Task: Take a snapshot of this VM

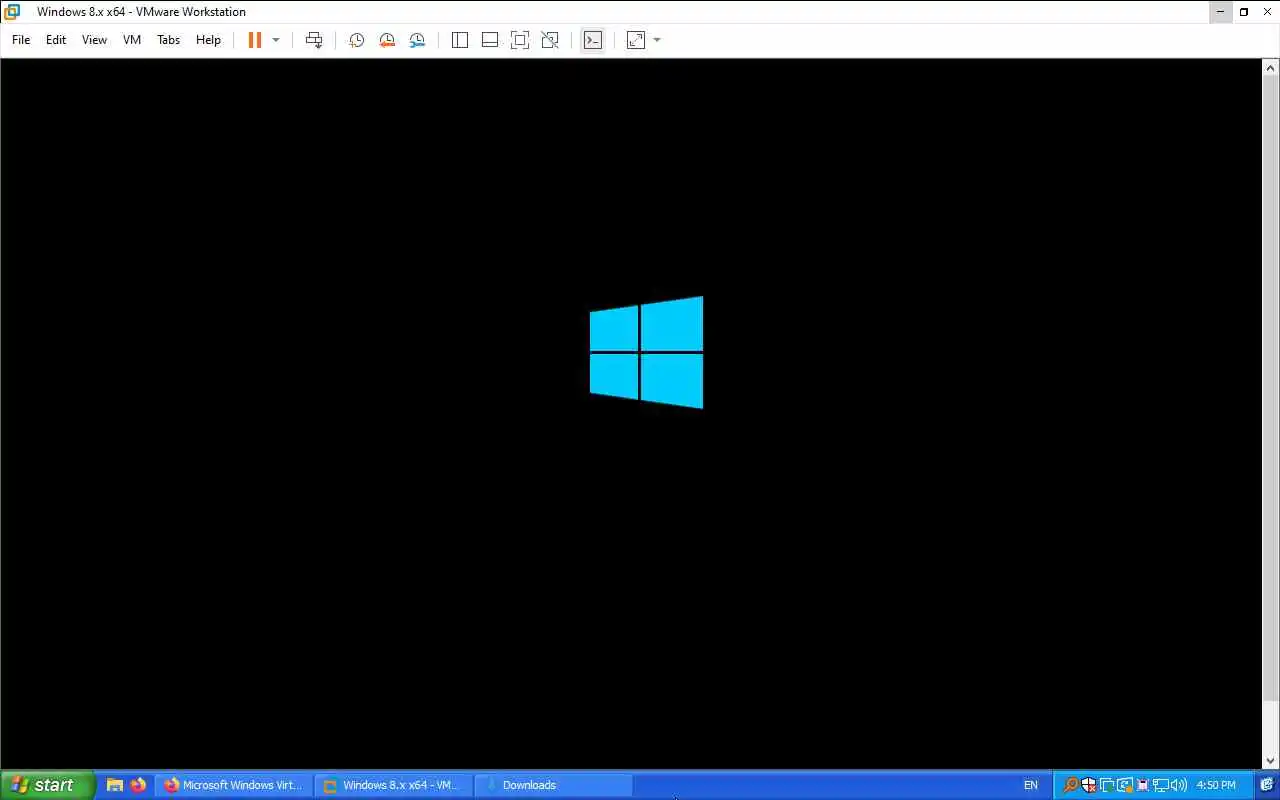Action: (356, 40)
